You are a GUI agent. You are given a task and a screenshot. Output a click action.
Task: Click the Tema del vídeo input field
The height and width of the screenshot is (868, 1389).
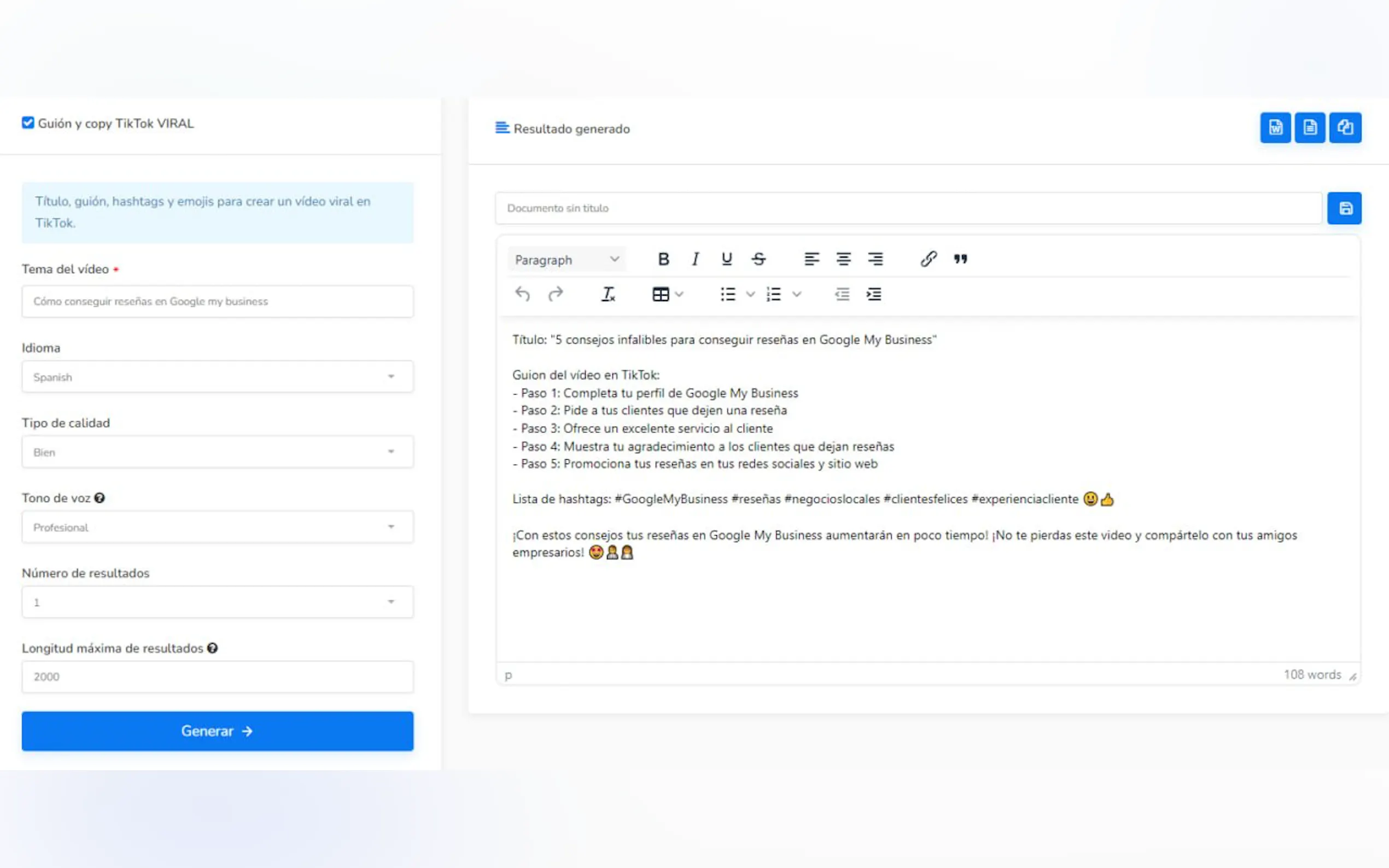pos(218,301)
